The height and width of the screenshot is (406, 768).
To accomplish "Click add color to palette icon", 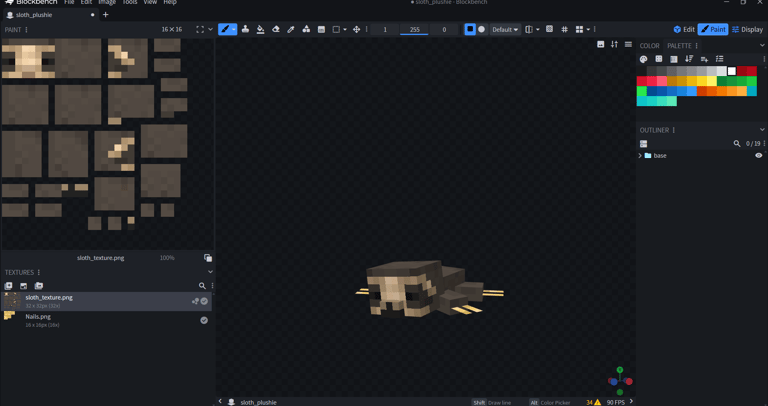I will [x=704, y=59].
